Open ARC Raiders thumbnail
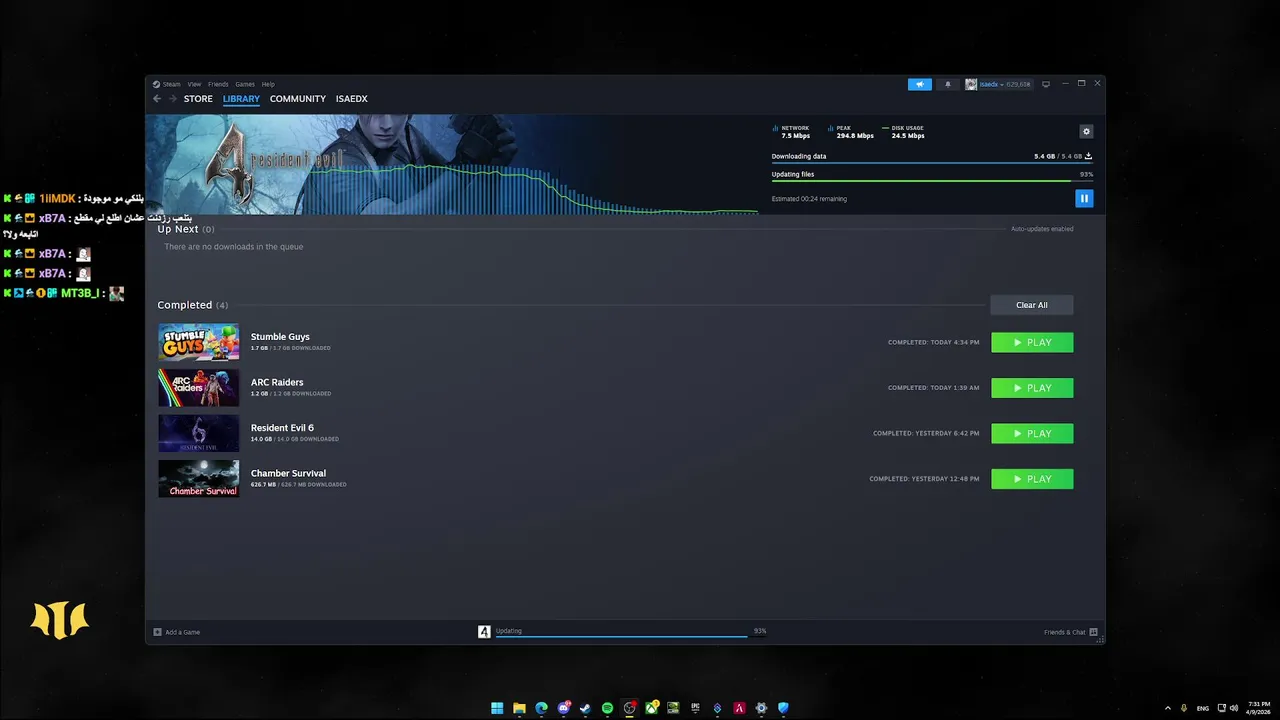 tap(199, 388)
